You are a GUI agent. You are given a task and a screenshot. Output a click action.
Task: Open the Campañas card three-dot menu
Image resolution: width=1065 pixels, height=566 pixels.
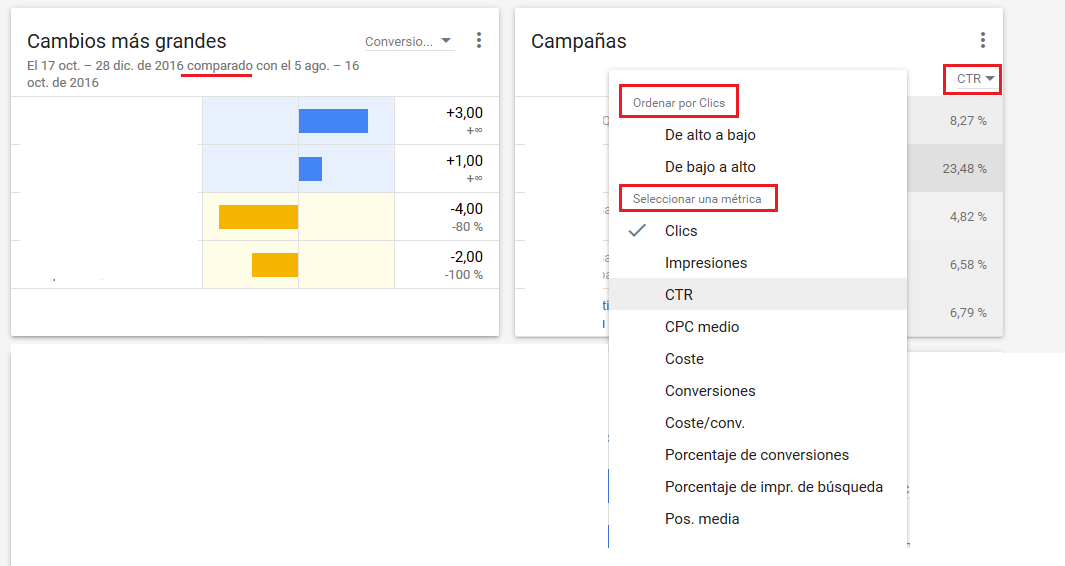(x=983, y=40)
